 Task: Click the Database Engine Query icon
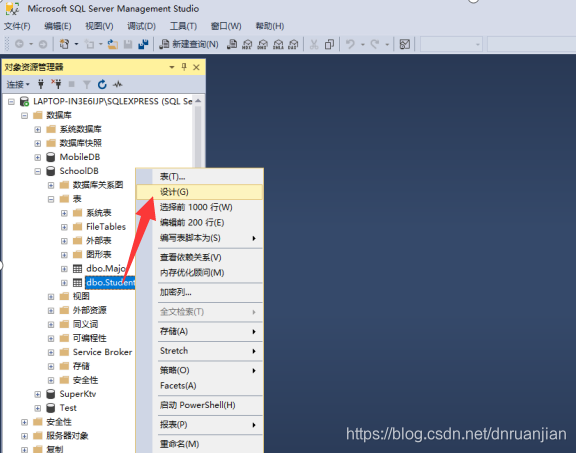(232, 44)
